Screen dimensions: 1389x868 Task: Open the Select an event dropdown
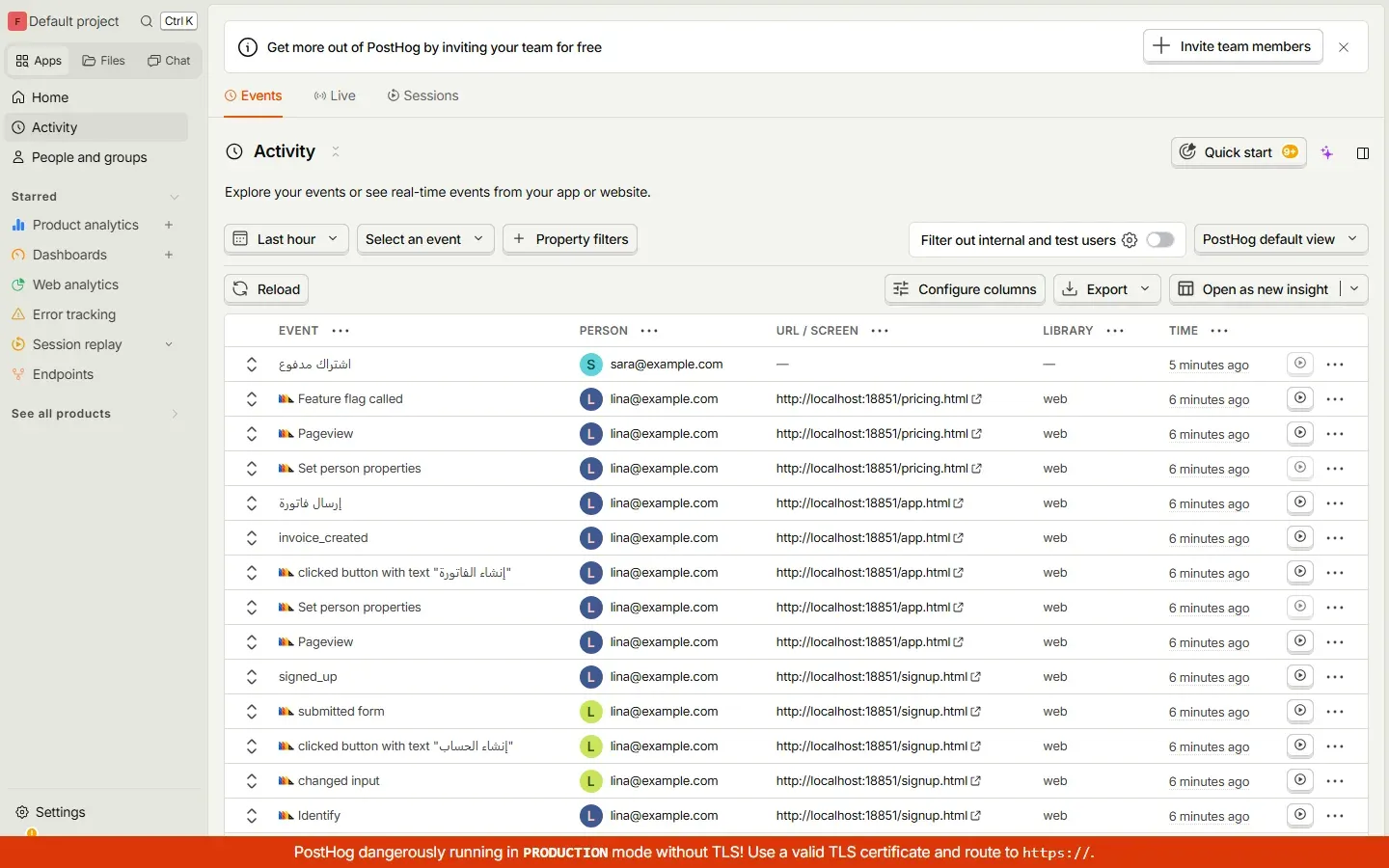coord(425,239)
